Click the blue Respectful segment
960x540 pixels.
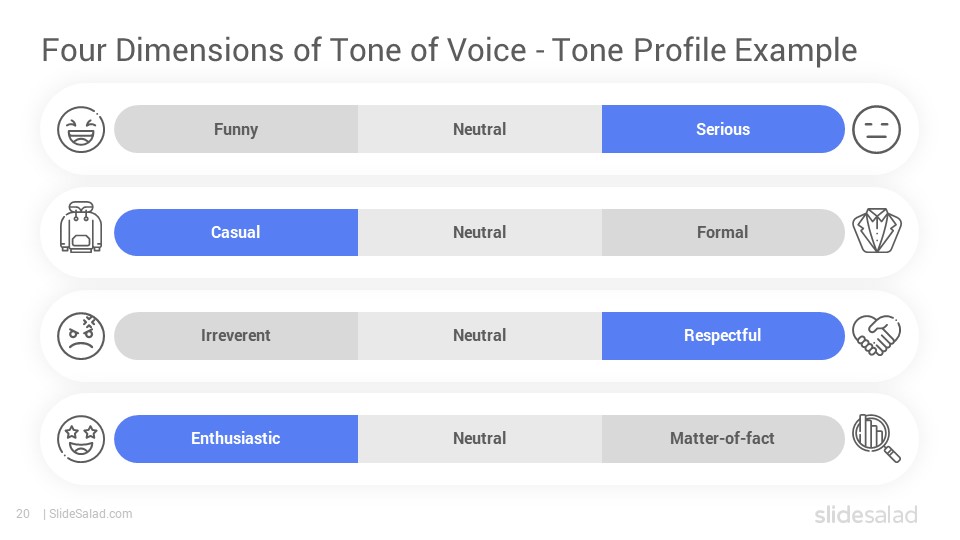click(x=723, y=336)
